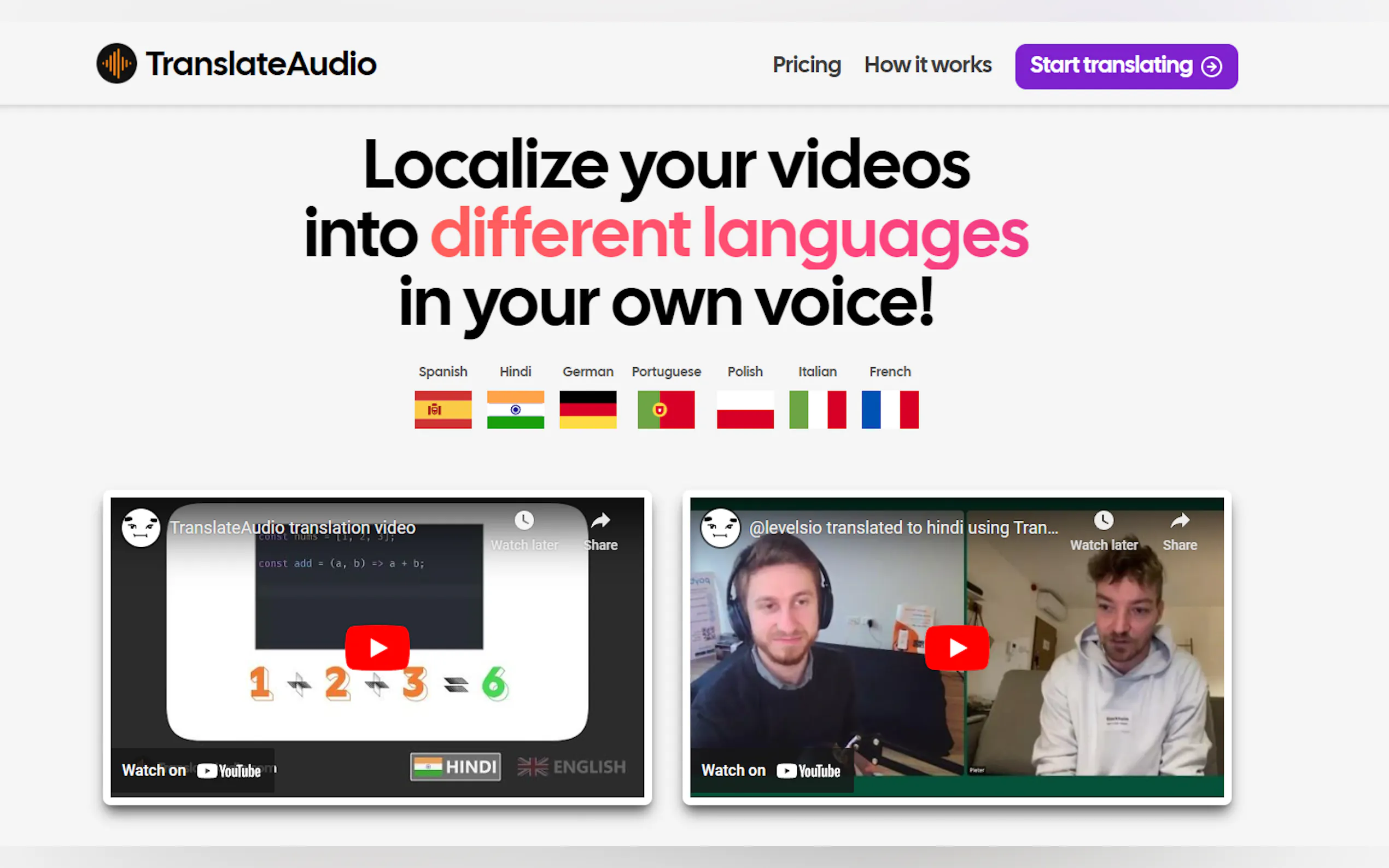Viewport: 1389px width, 868px height.
Task: Choose the German flag
Action: point(587,409)
